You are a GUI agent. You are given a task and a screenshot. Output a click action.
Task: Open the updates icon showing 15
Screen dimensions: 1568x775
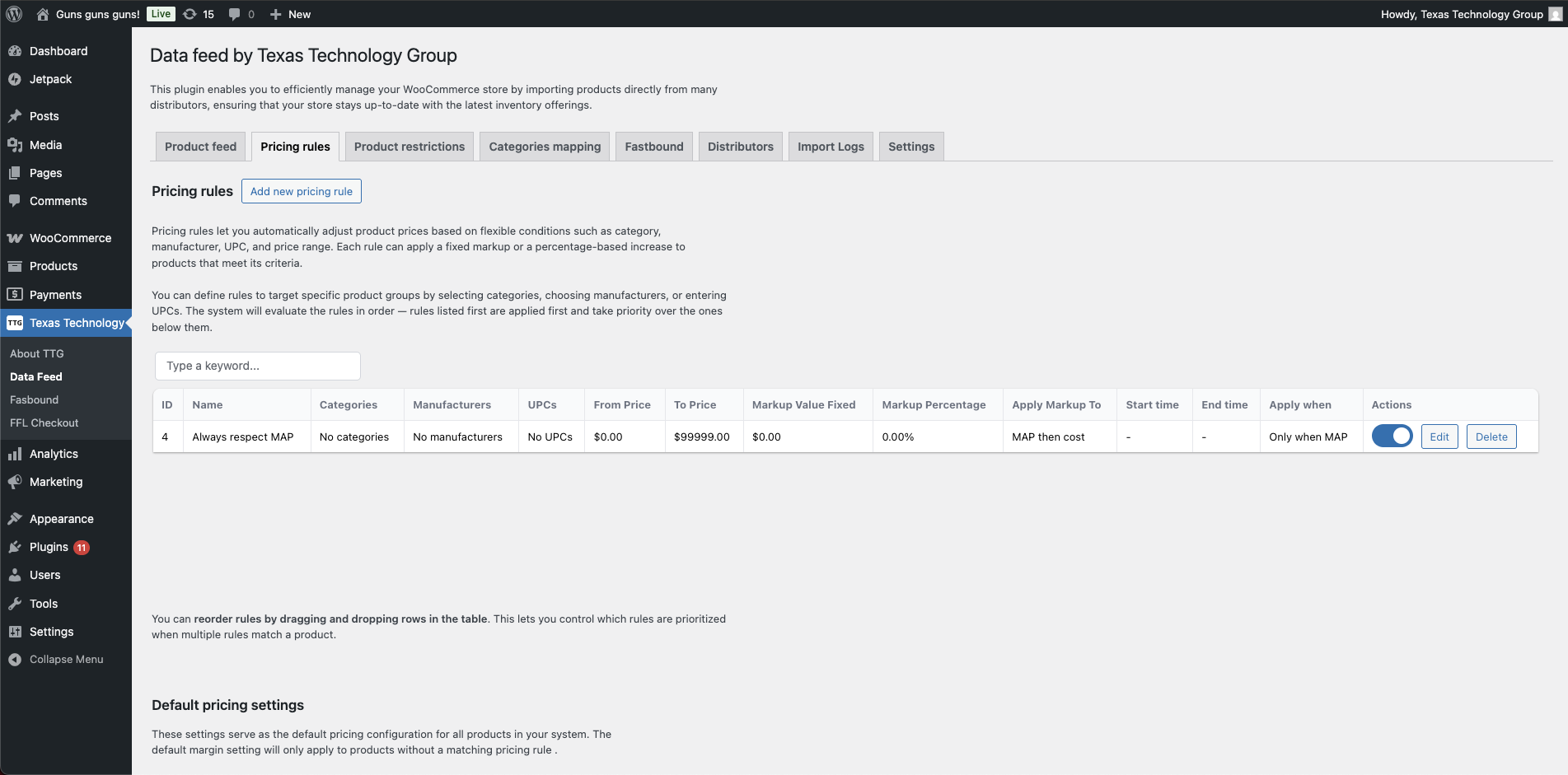(x=199, y=14)
